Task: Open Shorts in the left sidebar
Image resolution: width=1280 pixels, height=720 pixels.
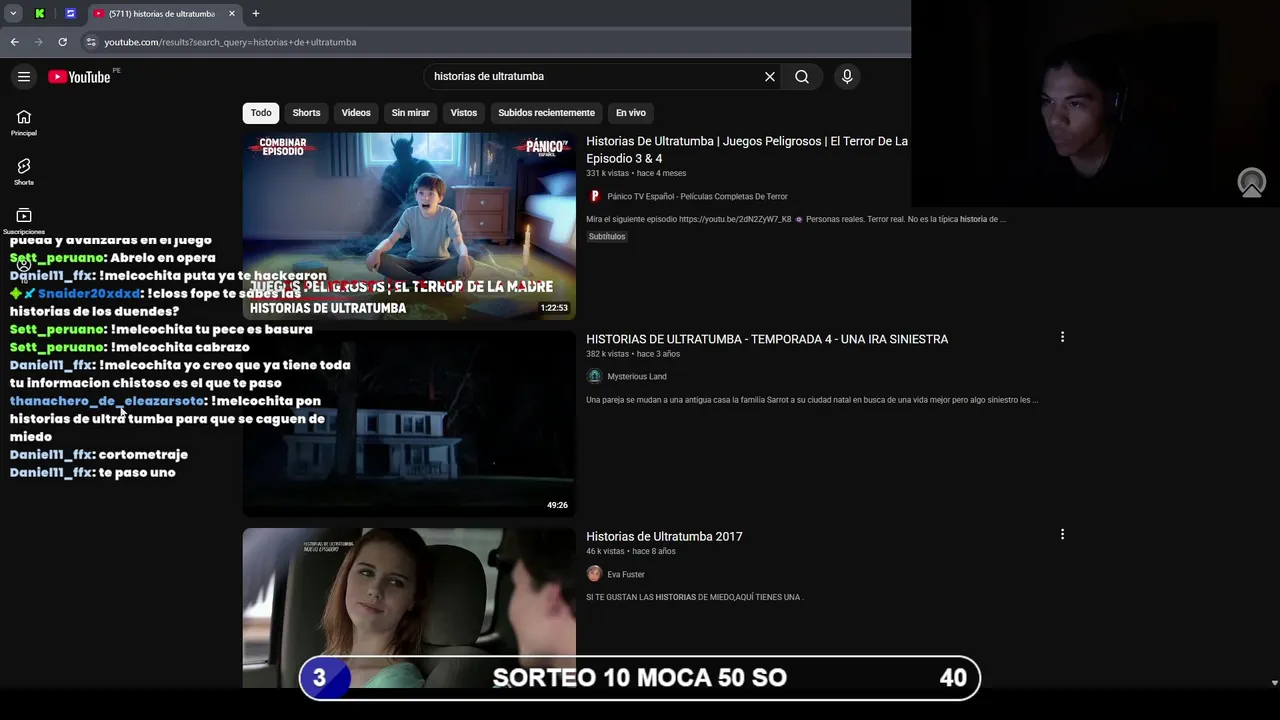Action: (24, 172)
